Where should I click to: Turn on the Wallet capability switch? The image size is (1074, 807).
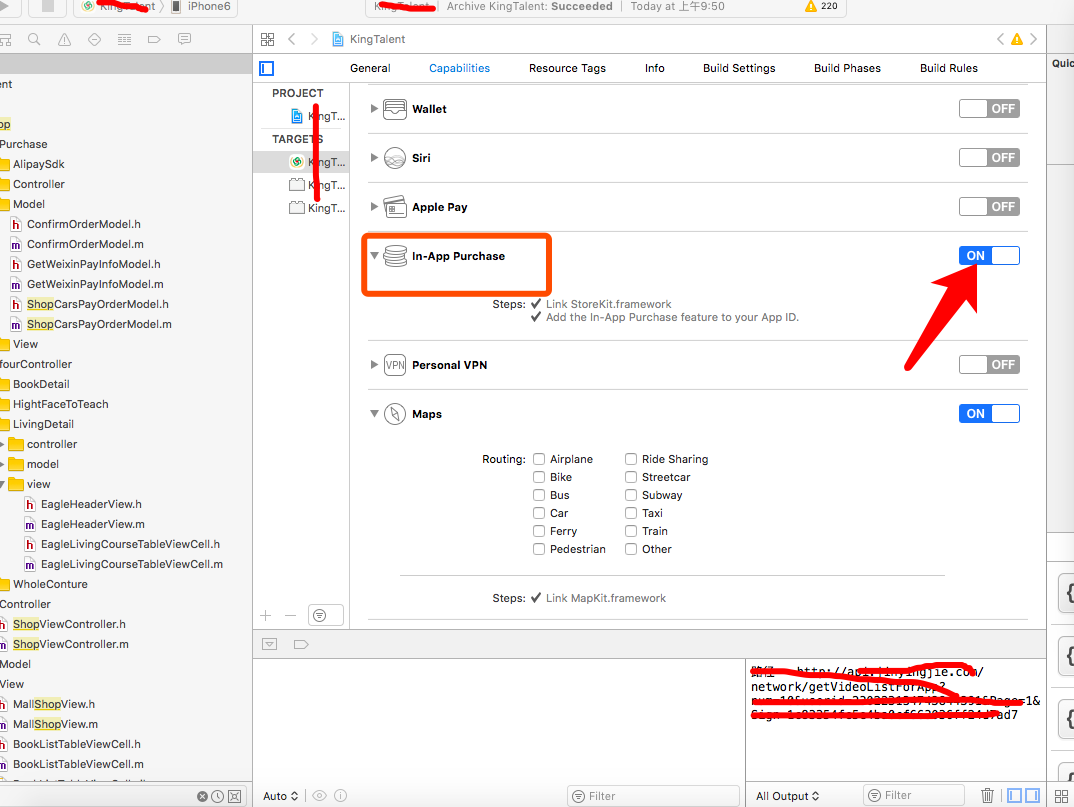[989, 108]
